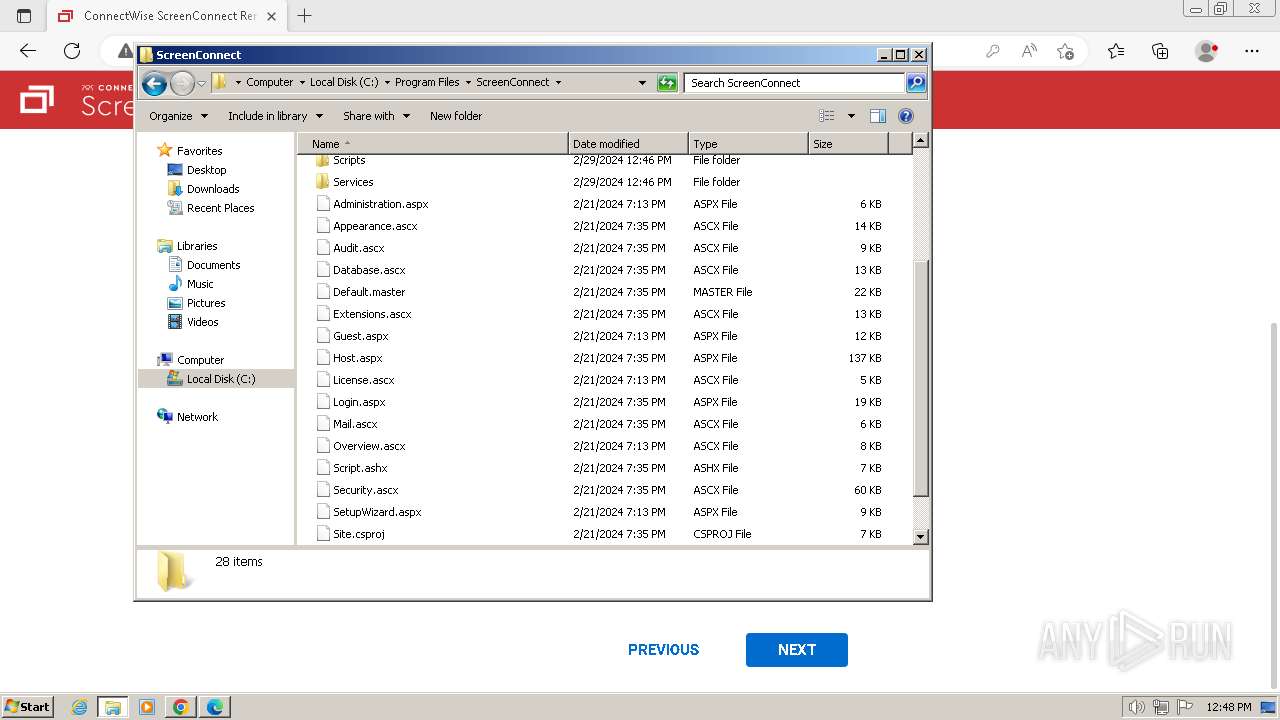Open Include in library menu

(274, 116)
